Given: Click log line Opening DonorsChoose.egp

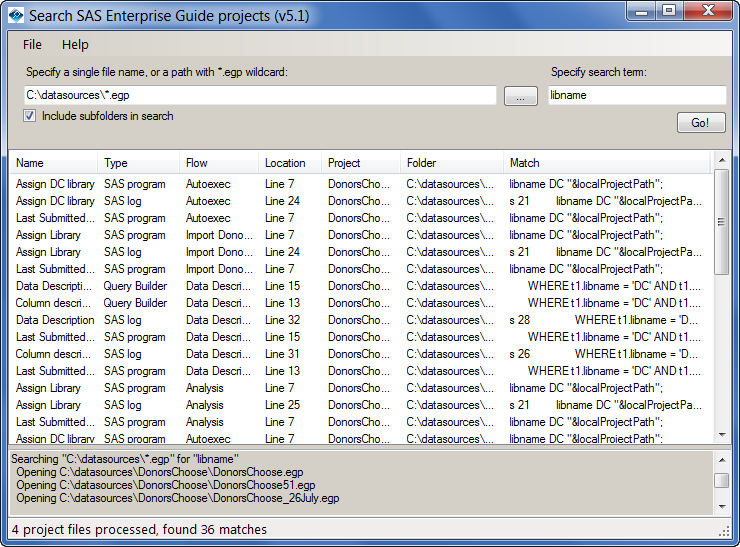Looking at the screenshot, I should point(160,472).
